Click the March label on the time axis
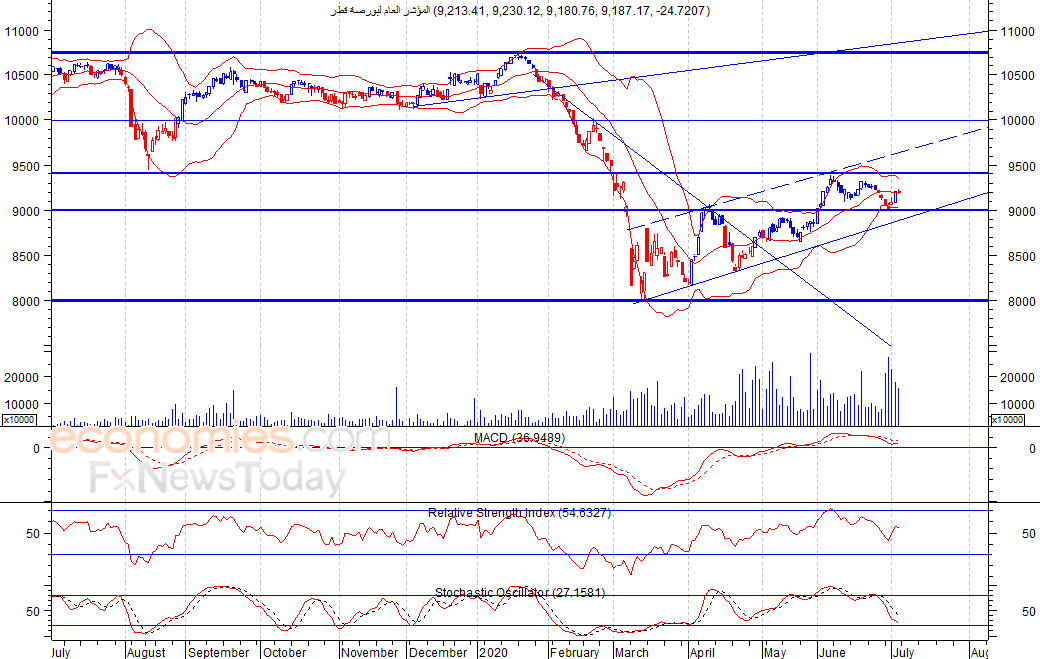1040x659 pixels. (631, 652)
